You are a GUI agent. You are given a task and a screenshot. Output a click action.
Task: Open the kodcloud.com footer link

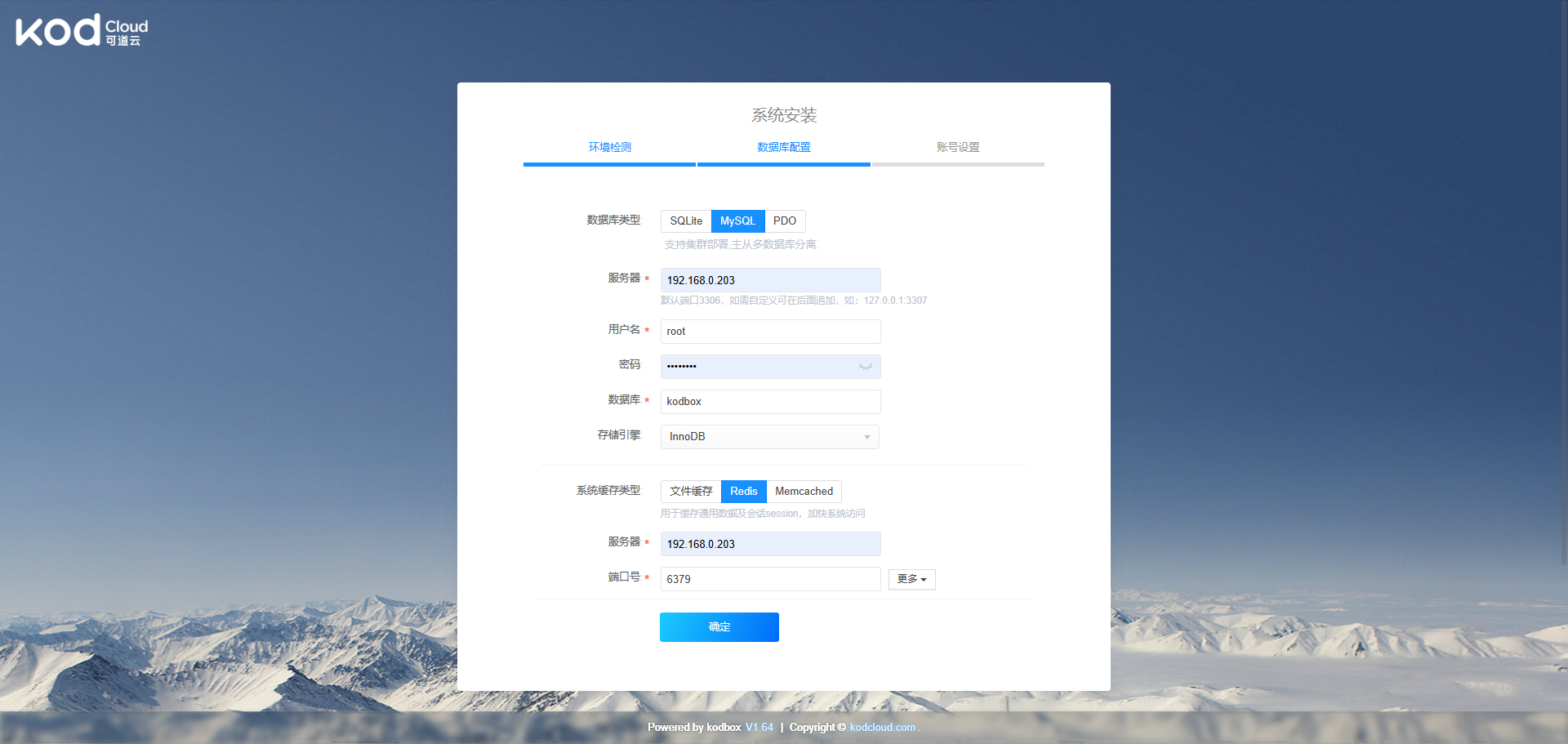883,728
